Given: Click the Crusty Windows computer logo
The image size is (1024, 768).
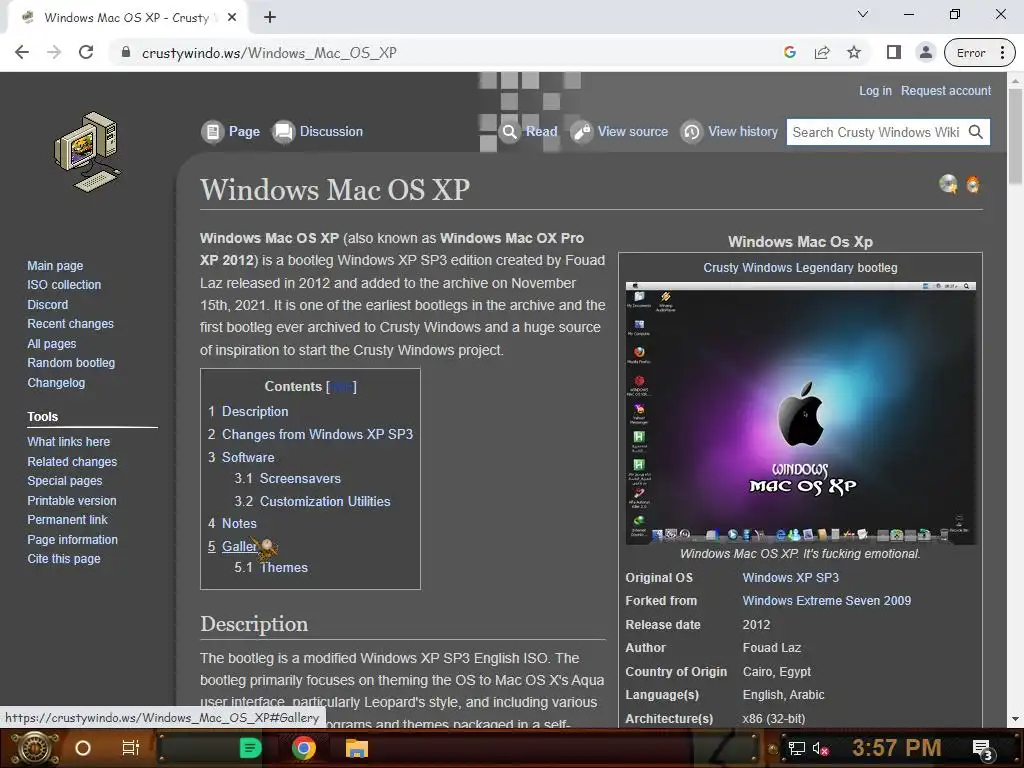Looking at the screenshot, I should [x=87, y=152].
